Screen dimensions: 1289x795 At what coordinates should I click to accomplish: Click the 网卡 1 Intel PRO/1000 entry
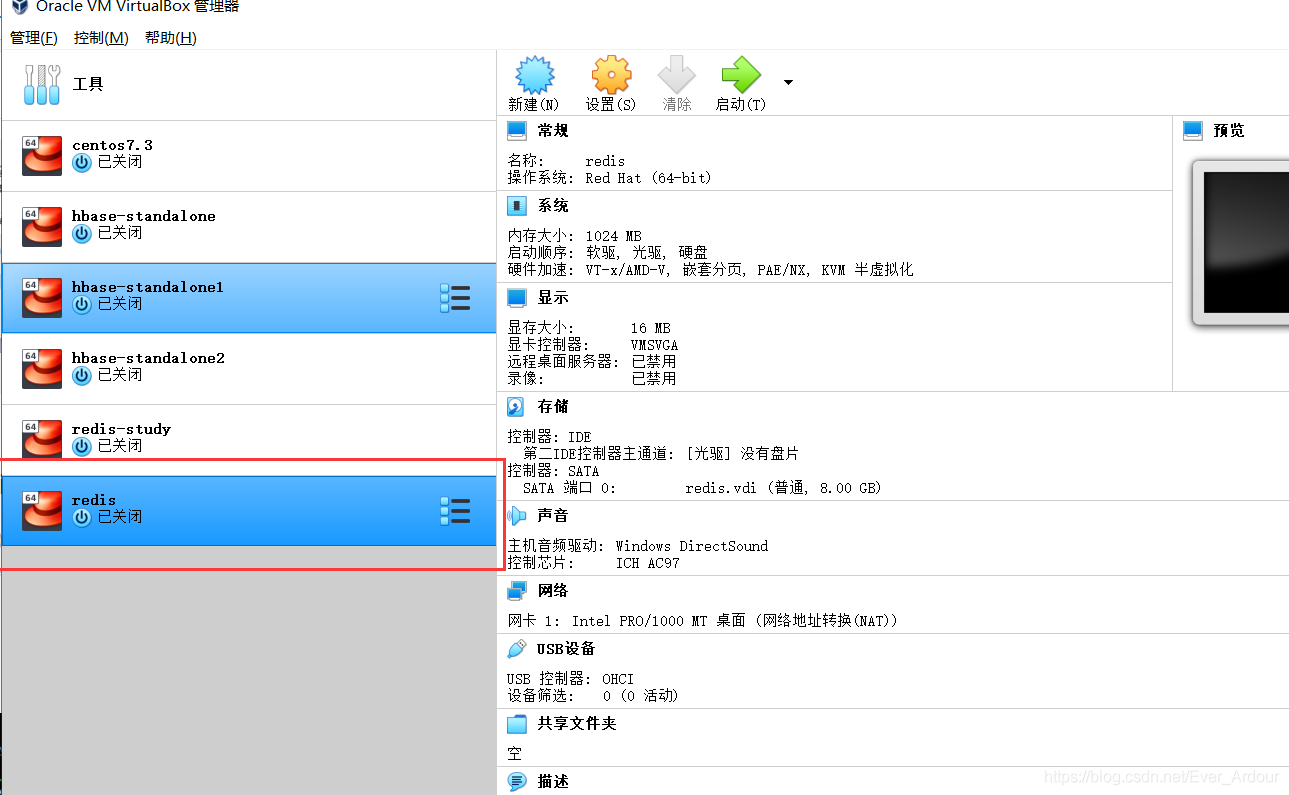(x=702, y=621)
